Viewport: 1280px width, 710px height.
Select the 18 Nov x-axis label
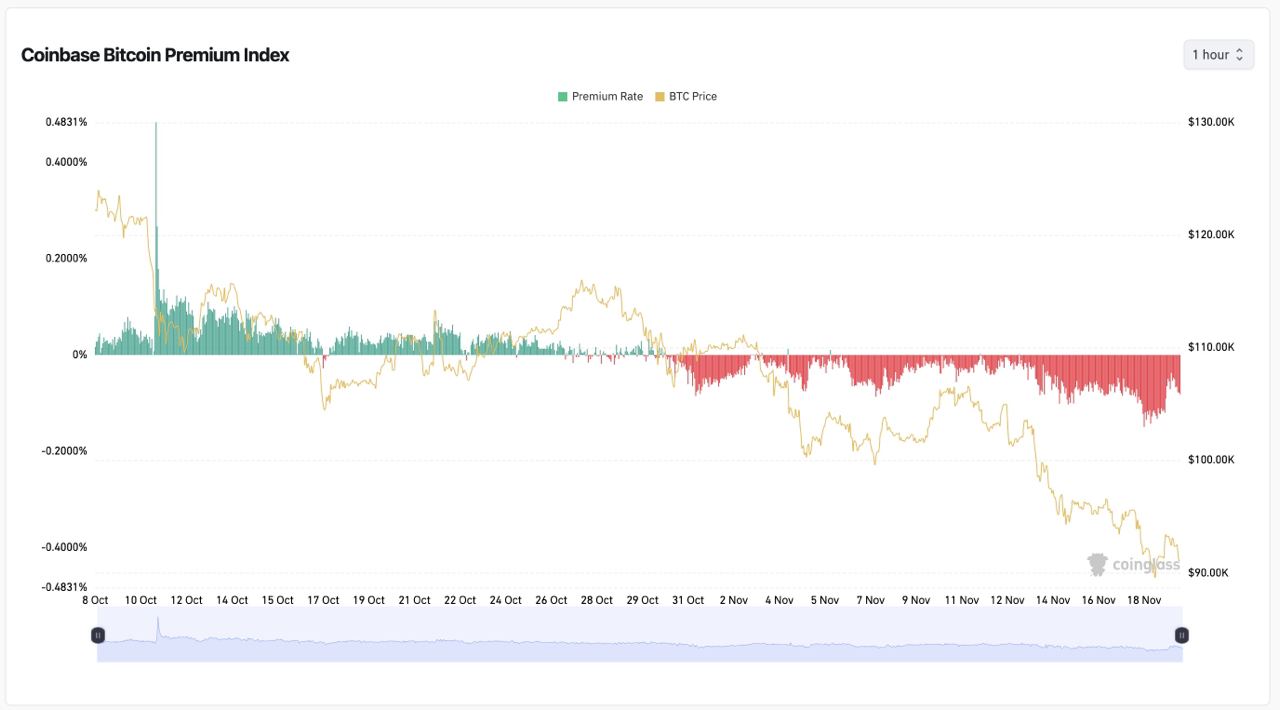pos(1144,600)
